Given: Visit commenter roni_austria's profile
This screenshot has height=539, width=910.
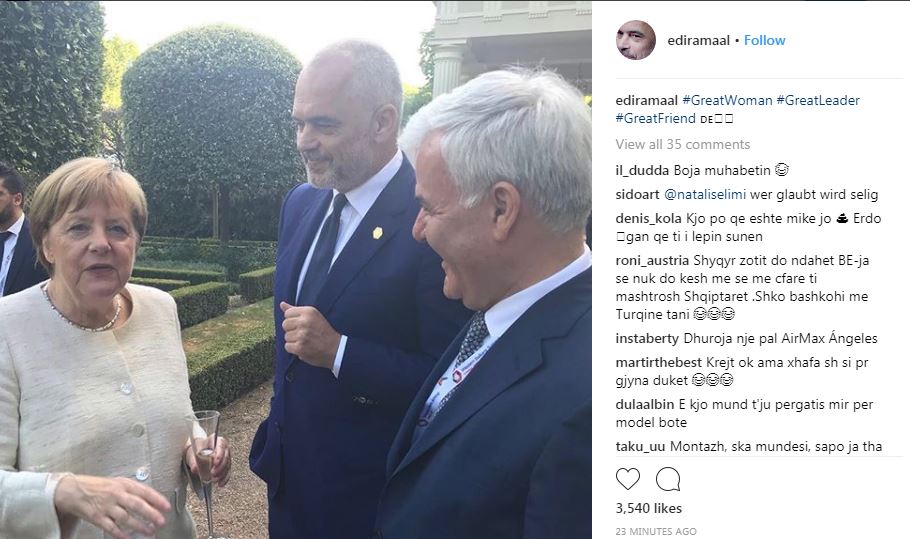Looking at the screenshot, I should click(x=652, y=261).
